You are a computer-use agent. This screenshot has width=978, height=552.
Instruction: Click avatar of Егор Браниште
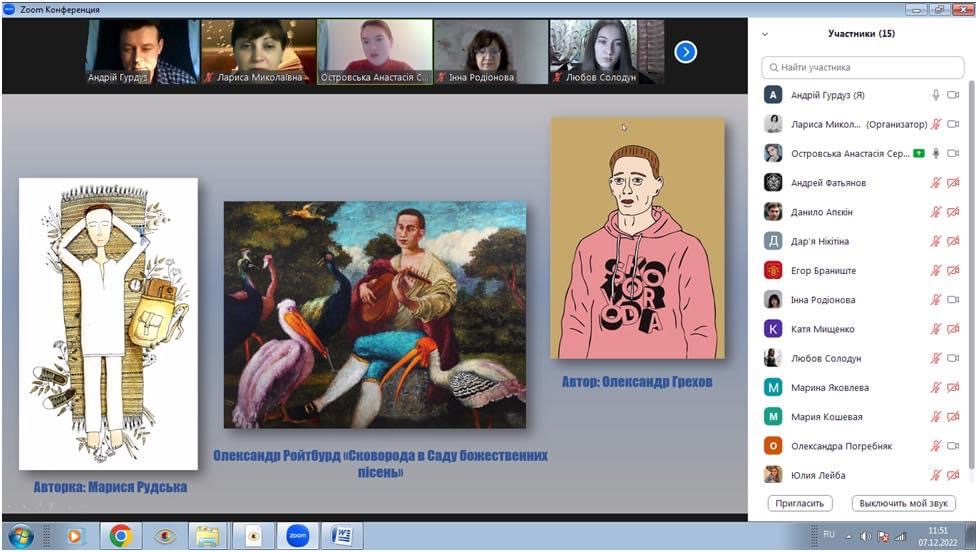tap(773, 271)
